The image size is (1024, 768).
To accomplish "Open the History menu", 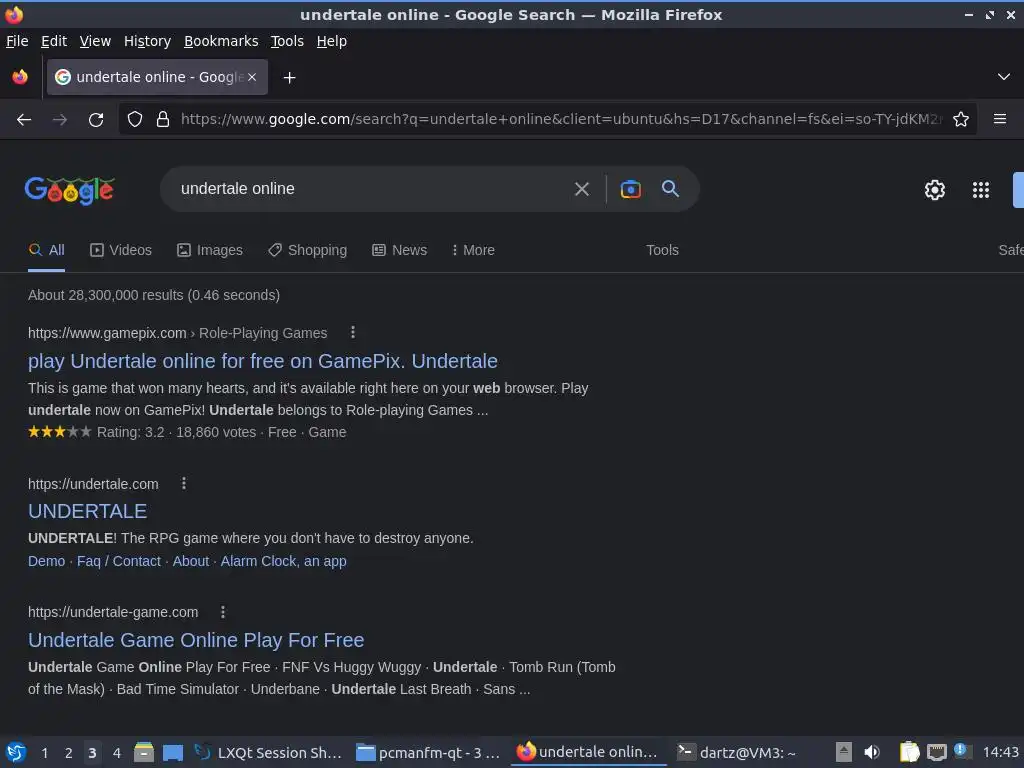I will (x=147, y=41).
